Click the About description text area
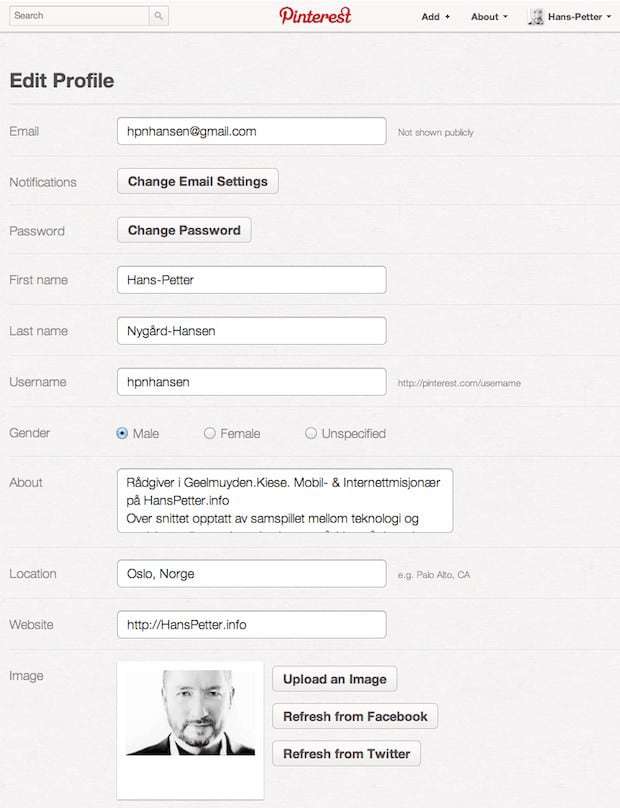The width and height of the screenshot is (620, 808). tap(285, 500)
